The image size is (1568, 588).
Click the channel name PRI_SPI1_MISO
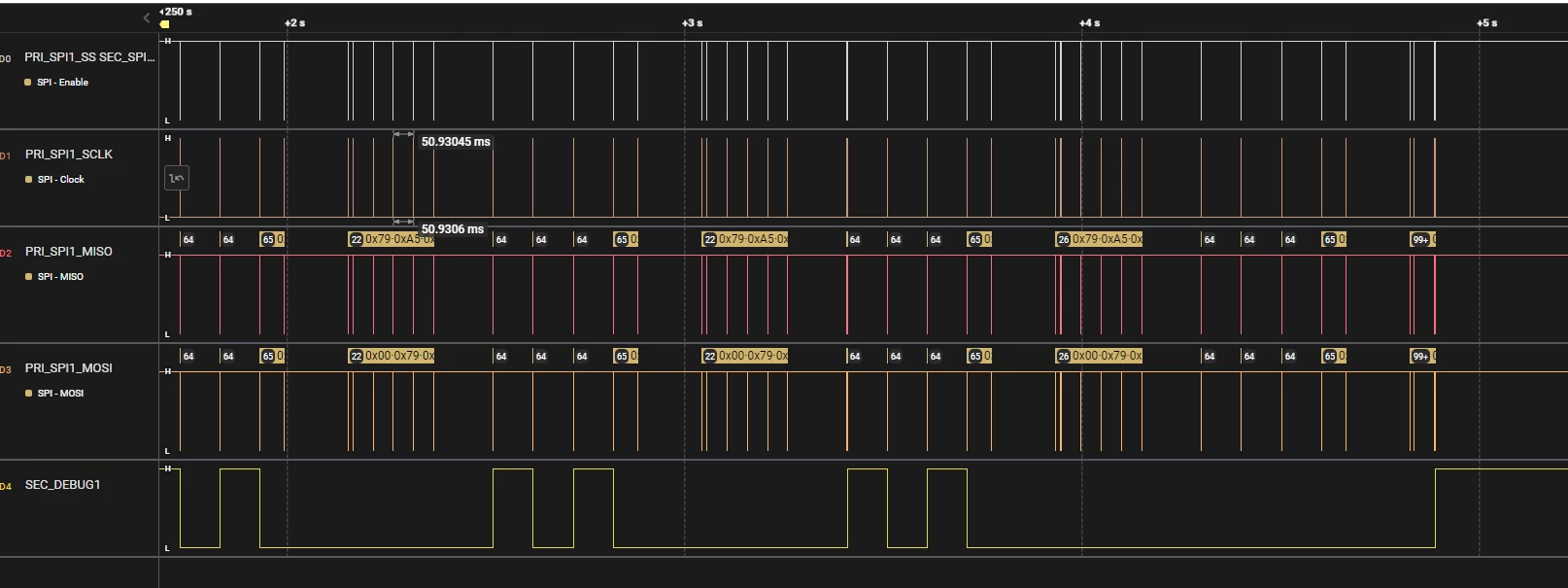69,252
